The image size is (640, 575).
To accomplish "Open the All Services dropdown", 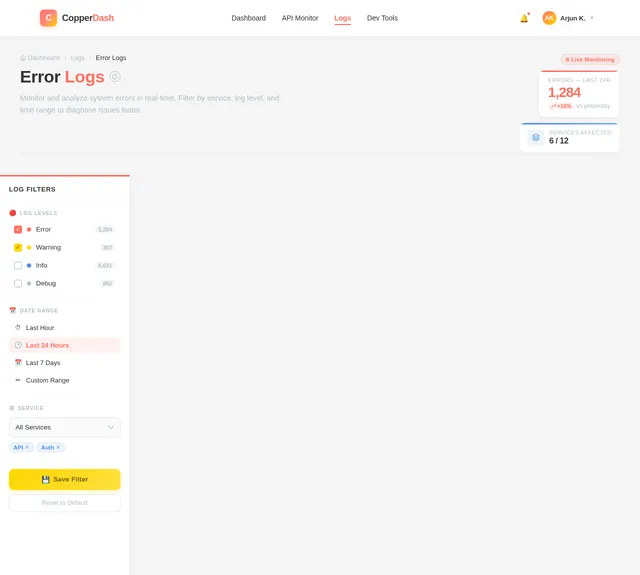I will click(65, 427).
